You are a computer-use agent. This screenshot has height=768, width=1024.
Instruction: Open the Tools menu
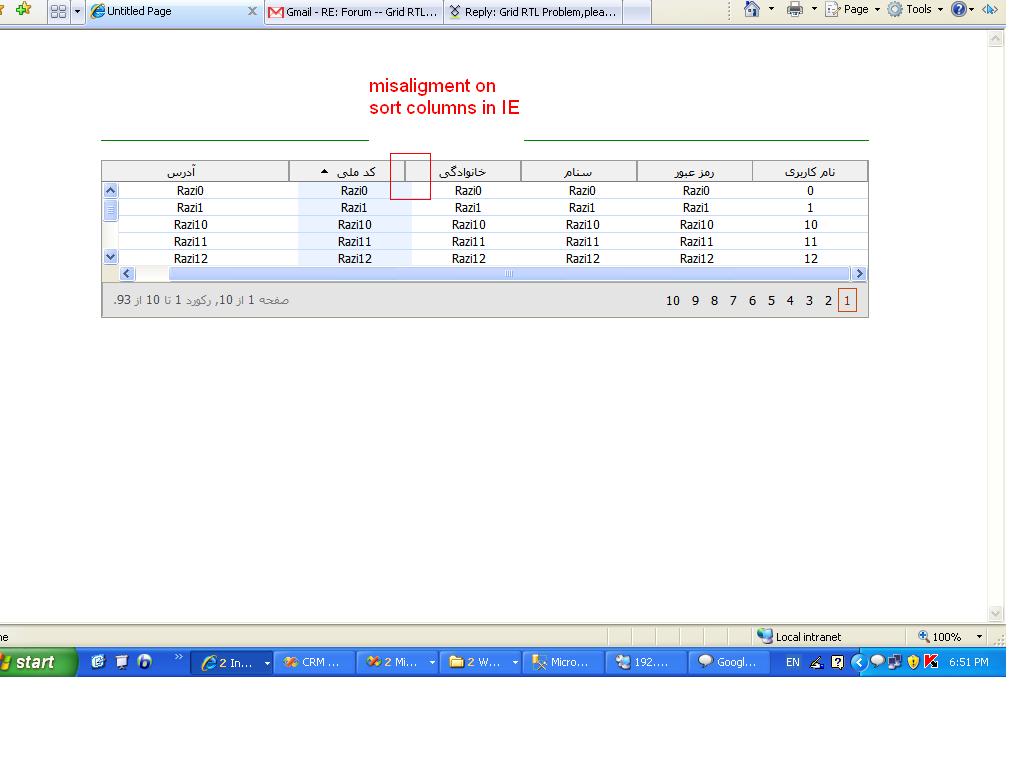915,9
